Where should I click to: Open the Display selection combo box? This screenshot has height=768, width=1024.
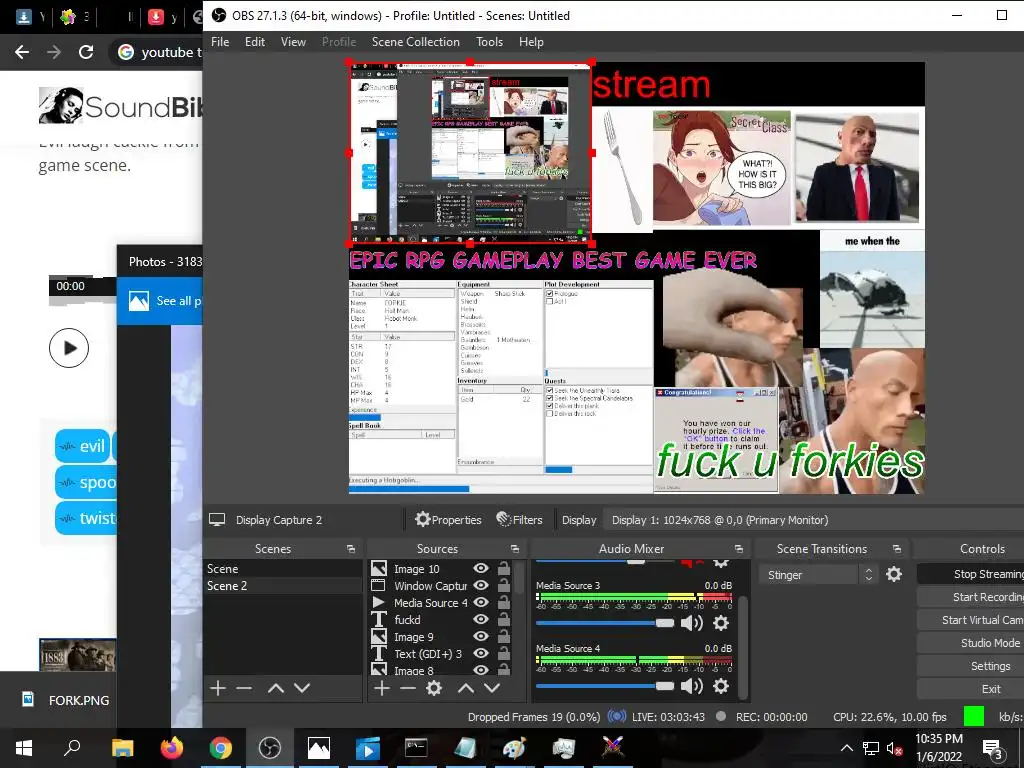813,520
